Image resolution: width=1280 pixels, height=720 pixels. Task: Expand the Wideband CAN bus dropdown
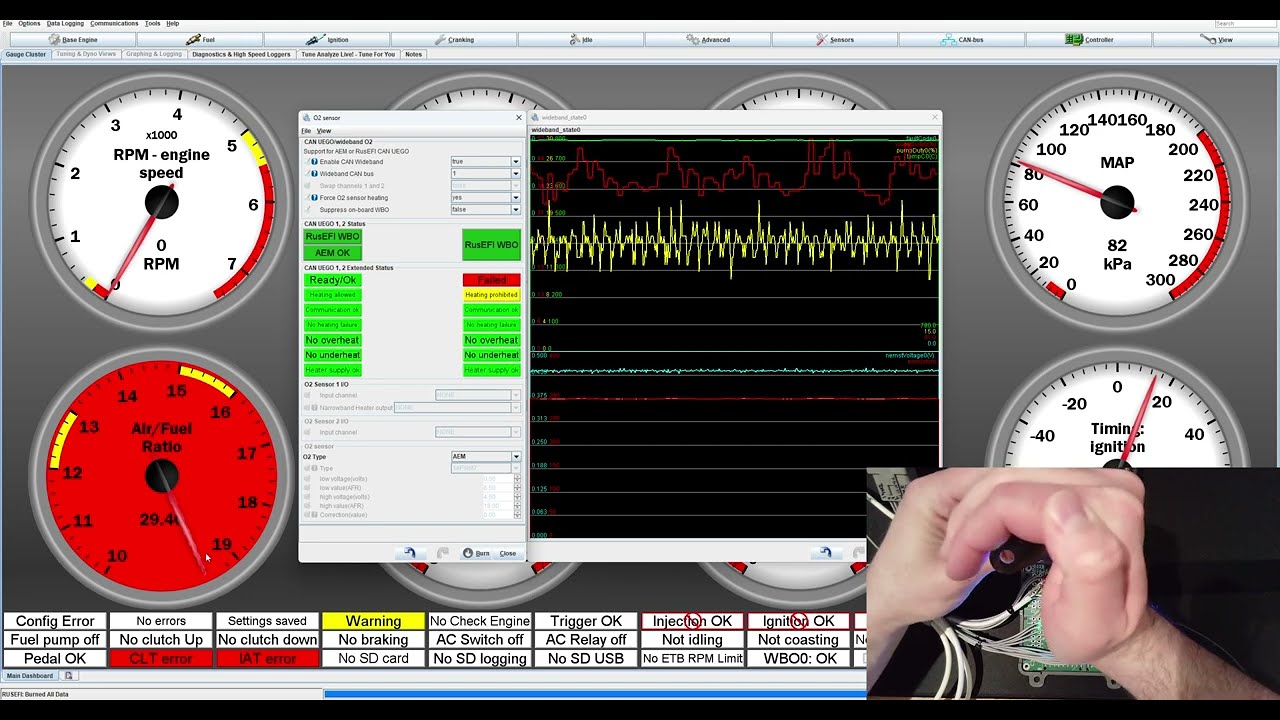pos(516,174)
